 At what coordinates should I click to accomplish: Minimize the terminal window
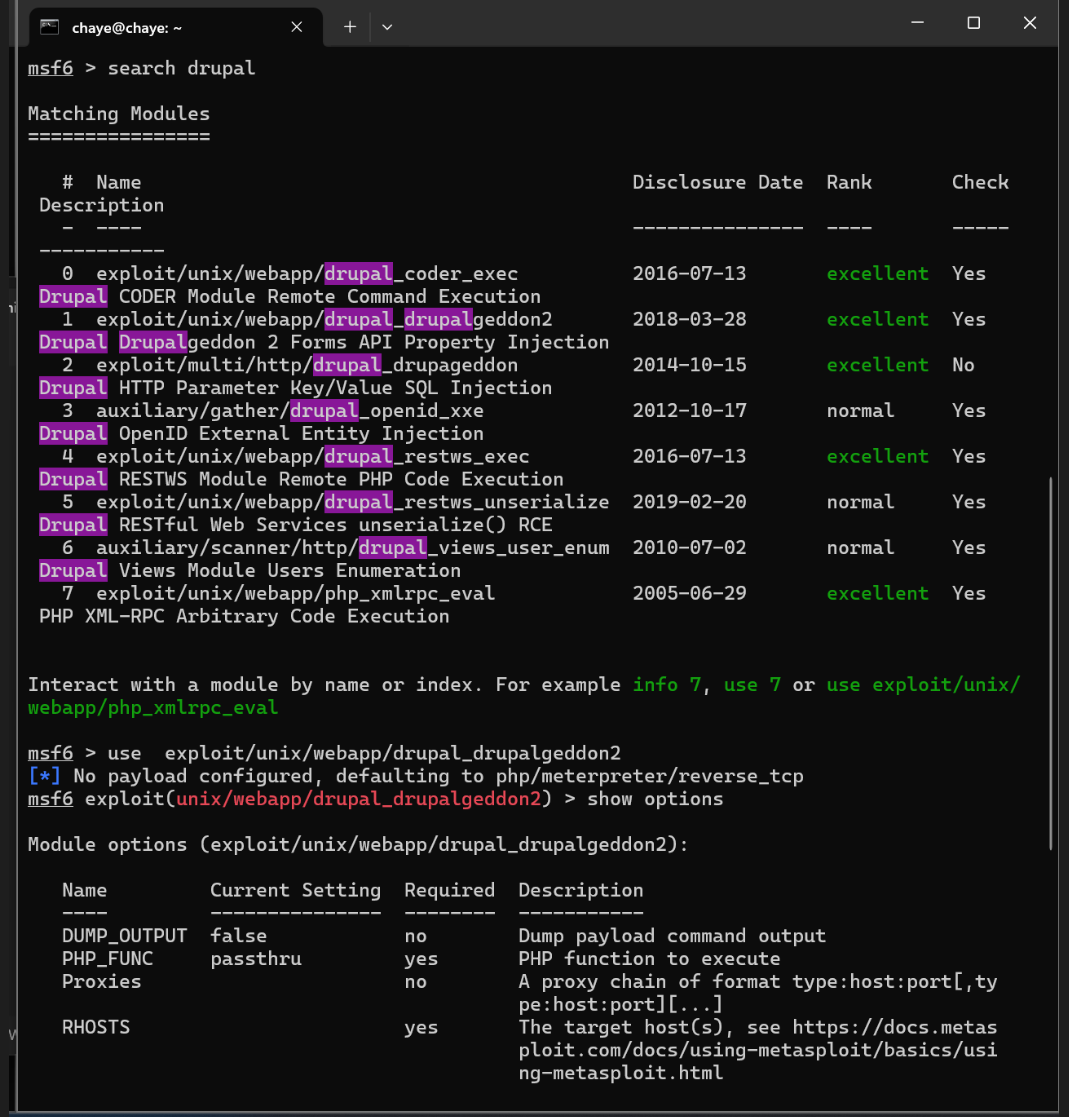(x=917, y=23)
